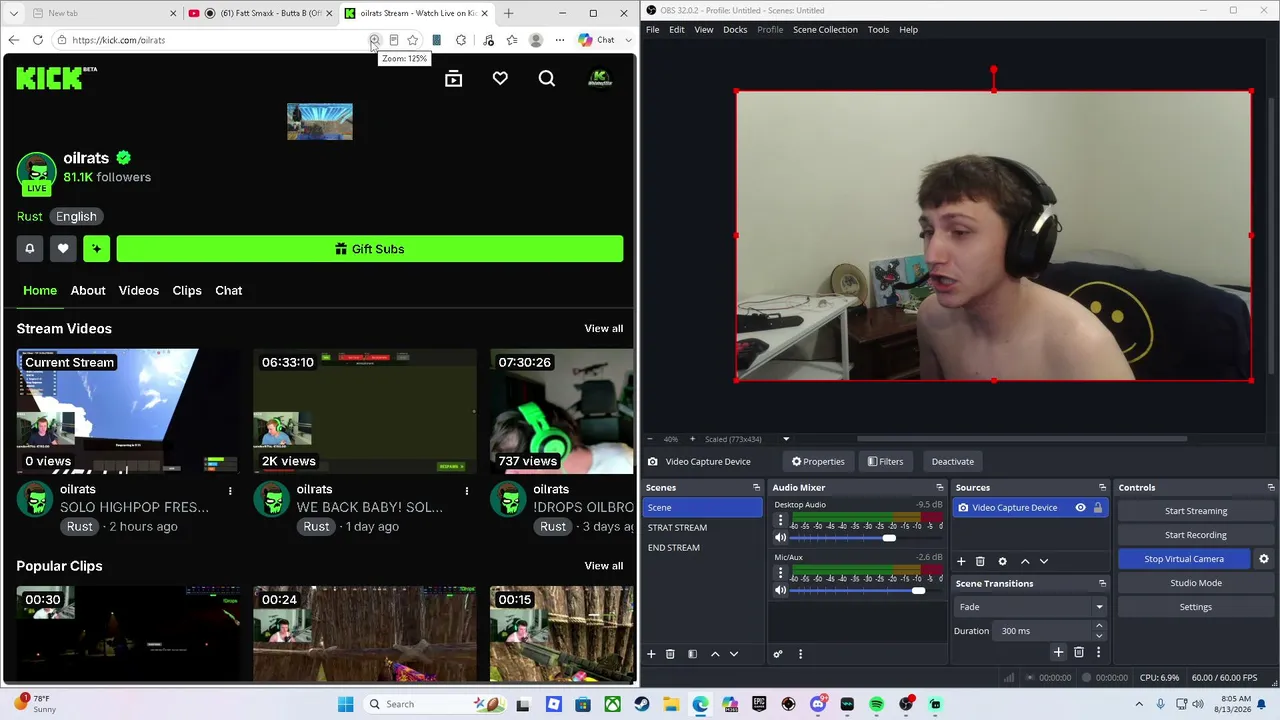Open Kick following feed icon

pyautogui.click(x=453, y=79)
